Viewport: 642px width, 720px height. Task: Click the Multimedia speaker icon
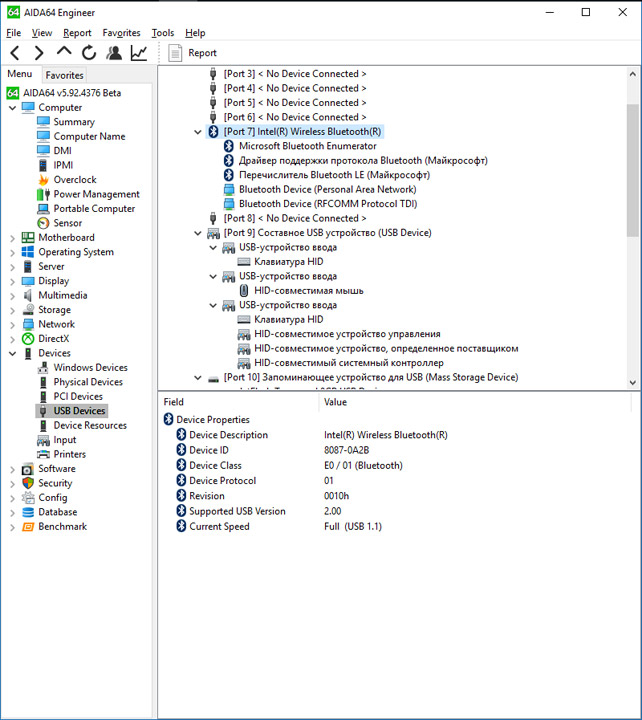[28, 295]
